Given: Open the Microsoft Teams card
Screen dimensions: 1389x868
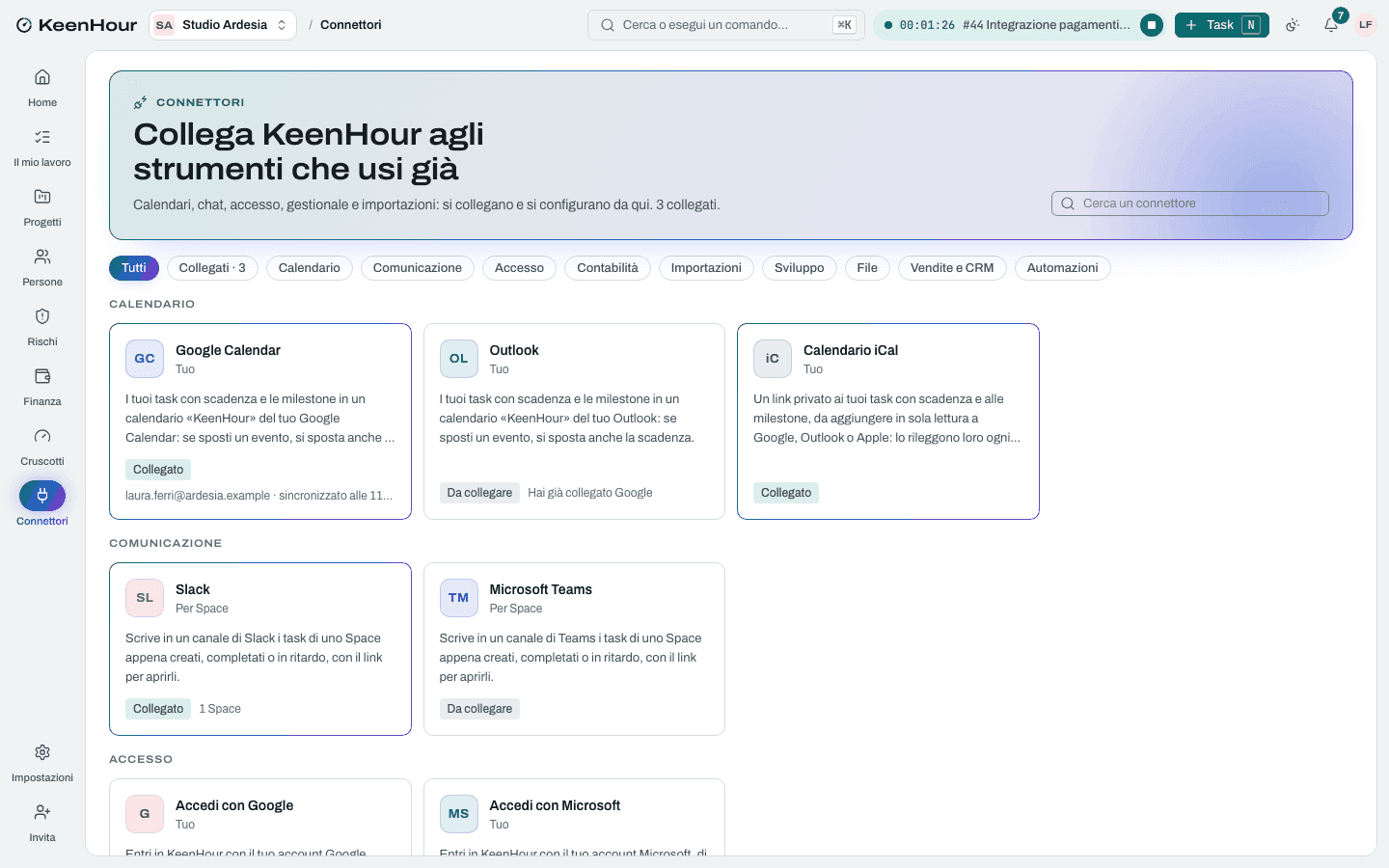Looking at the screenshot, I should pyautogui.click(x=574, y=649).
